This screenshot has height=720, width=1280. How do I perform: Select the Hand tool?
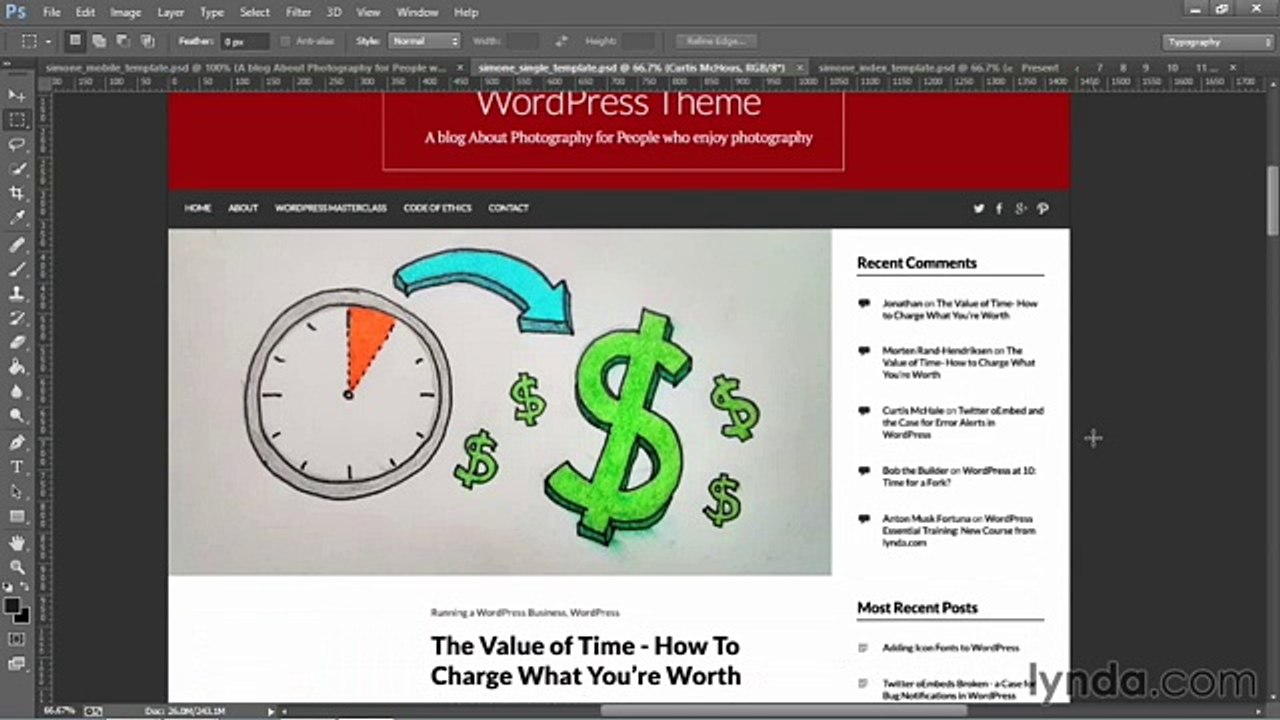pos(17,543)
